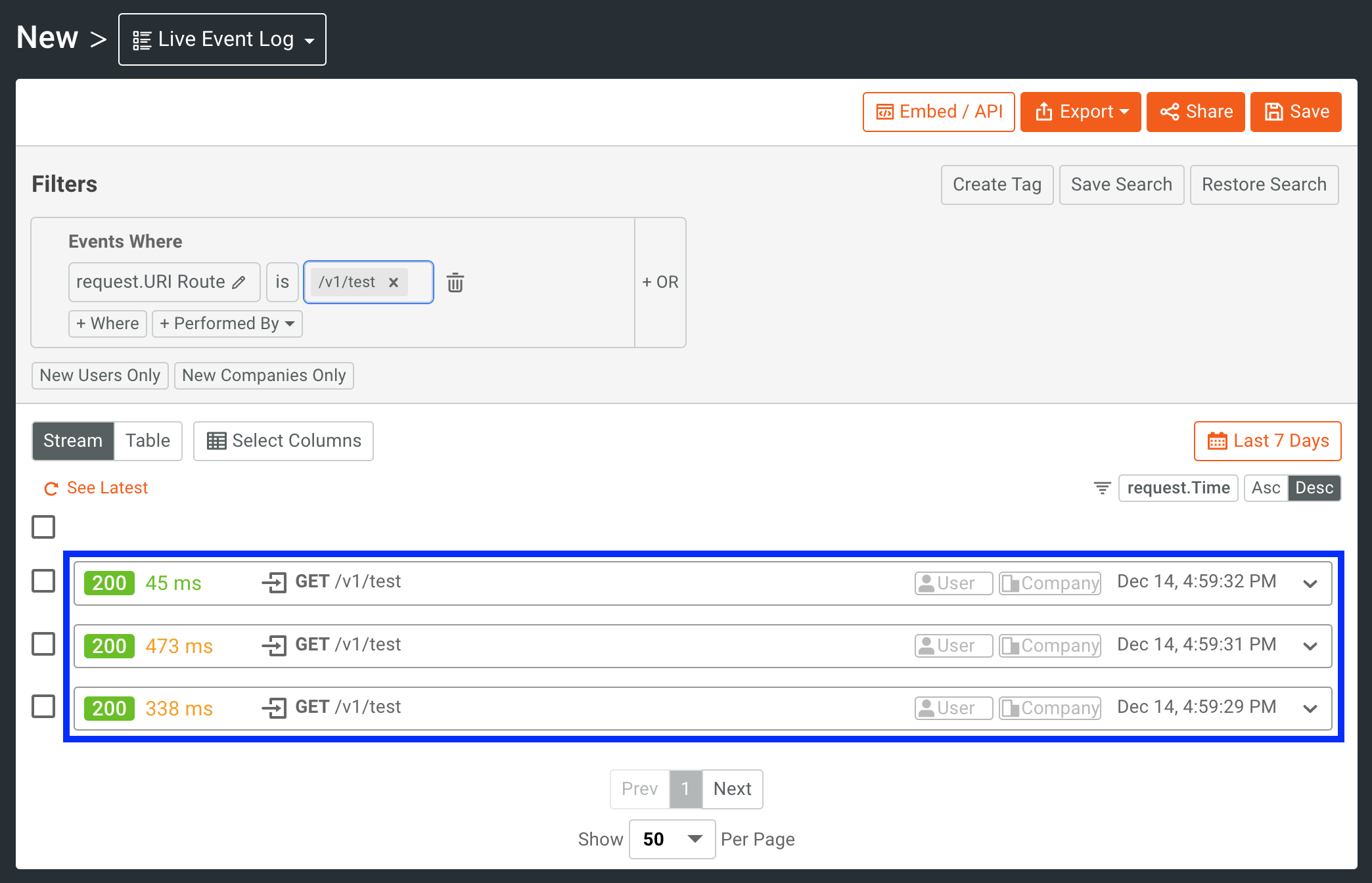
Task: Select the checkbox beside the 338 ms event
Action: (x=43, y=706)
